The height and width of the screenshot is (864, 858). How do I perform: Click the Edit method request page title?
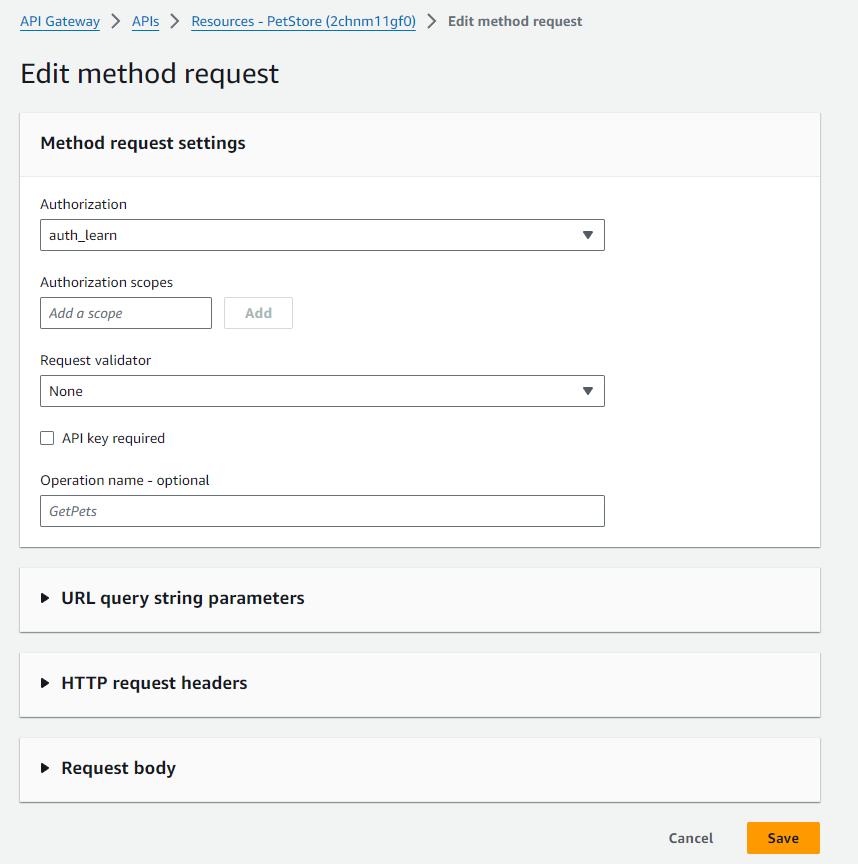point(149,74)
